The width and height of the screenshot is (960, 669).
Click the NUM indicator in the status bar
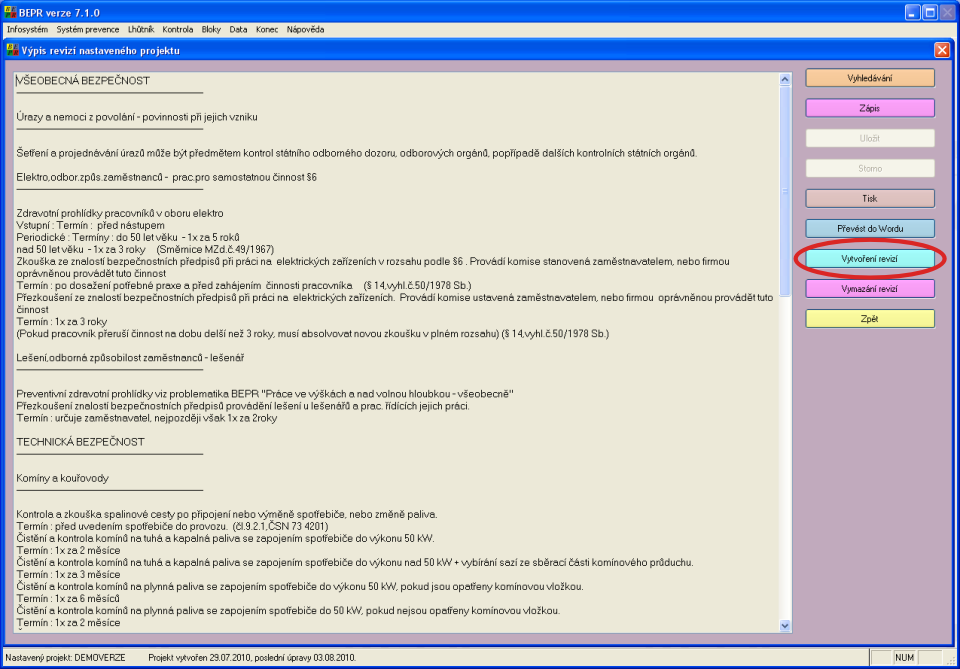pyautogui.click(x=904, y=657)
